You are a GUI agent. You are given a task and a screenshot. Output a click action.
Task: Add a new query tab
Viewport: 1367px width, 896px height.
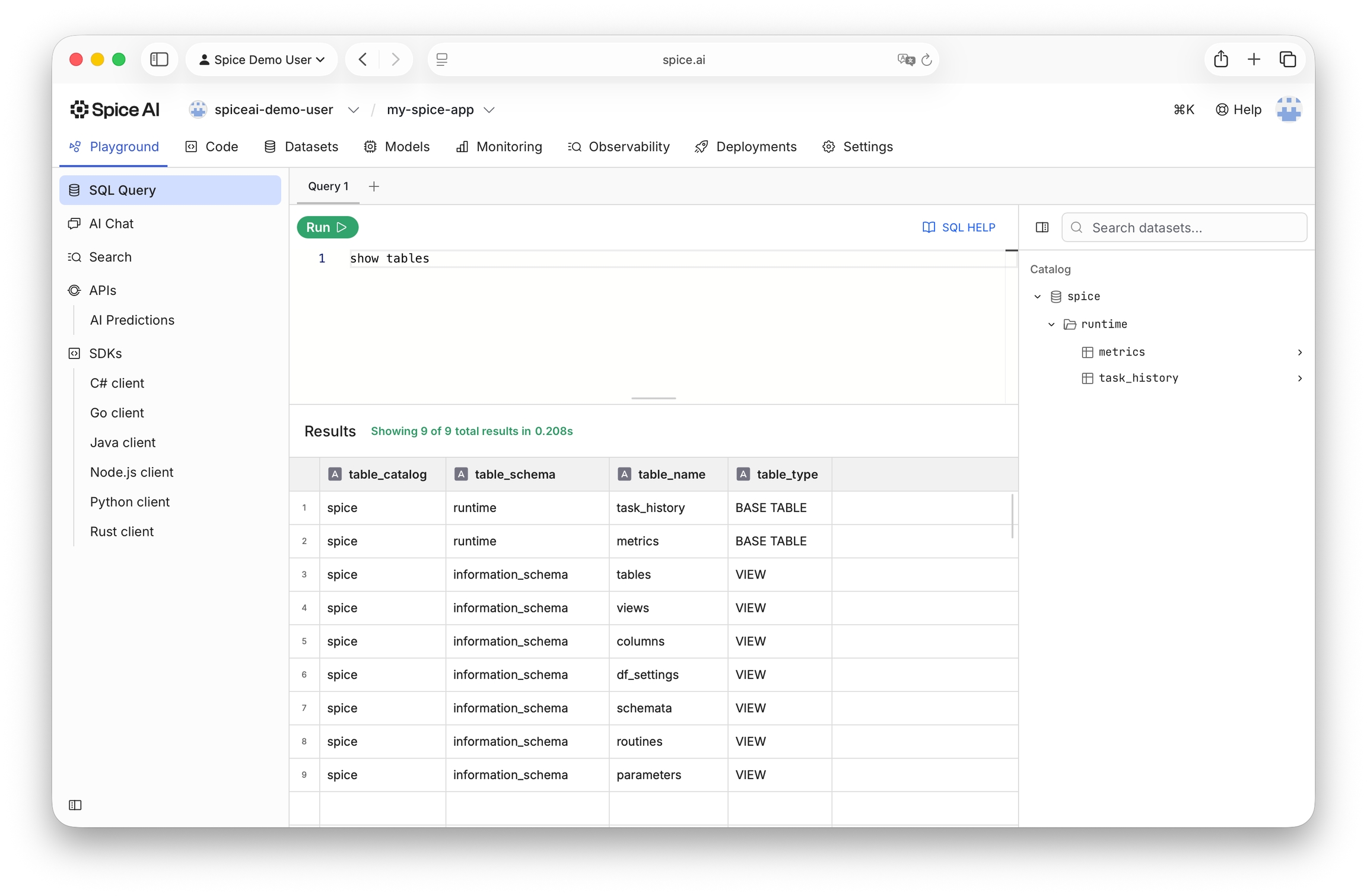374,186
